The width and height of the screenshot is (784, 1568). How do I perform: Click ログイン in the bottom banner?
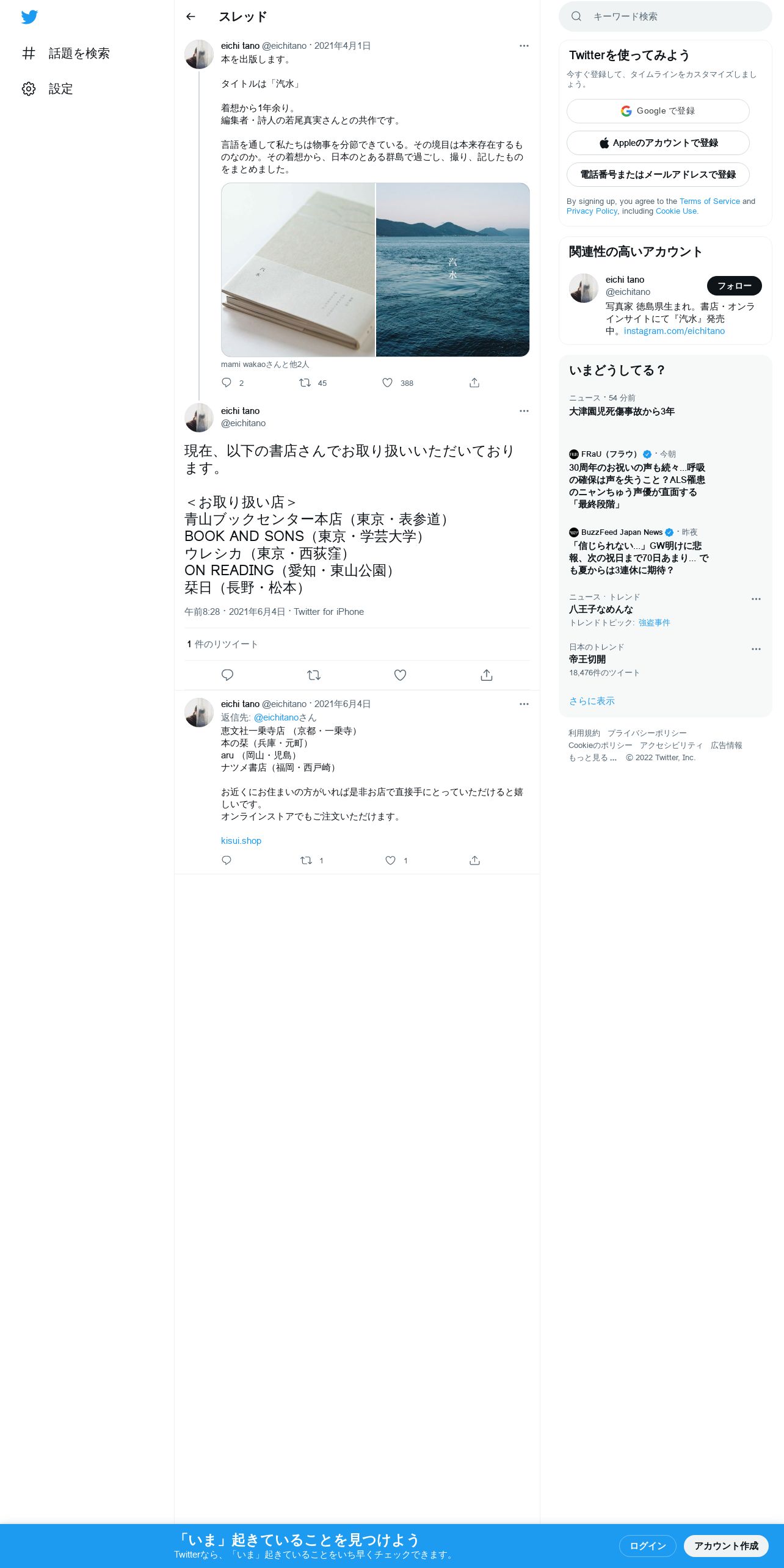click(x=647, y=1546)
